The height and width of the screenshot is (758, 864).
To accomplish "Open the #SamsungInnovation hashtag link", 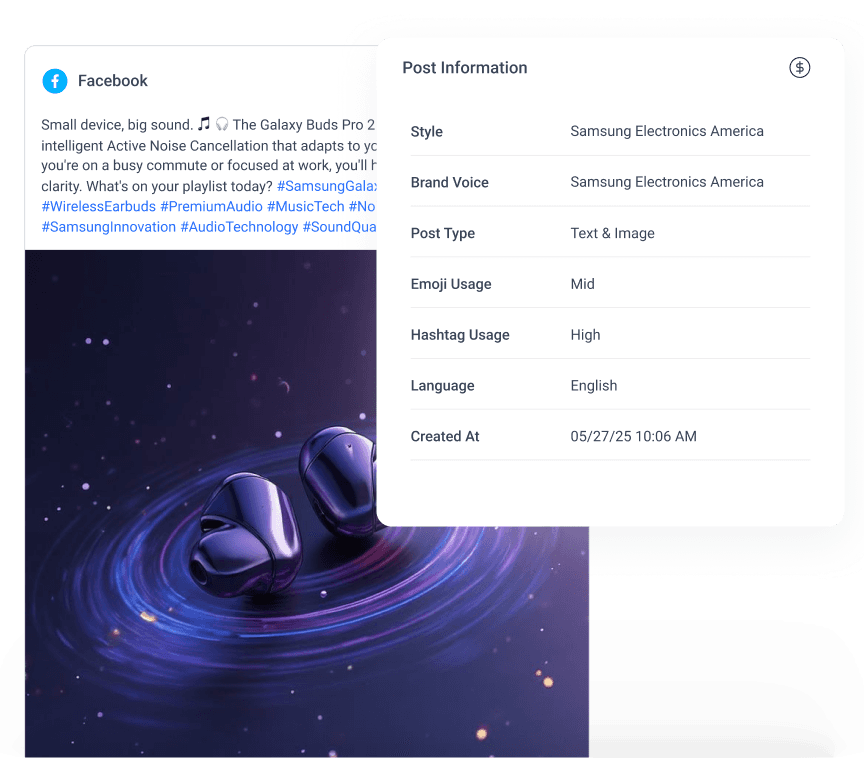I will pyautogui.click(x=109, y=227).
